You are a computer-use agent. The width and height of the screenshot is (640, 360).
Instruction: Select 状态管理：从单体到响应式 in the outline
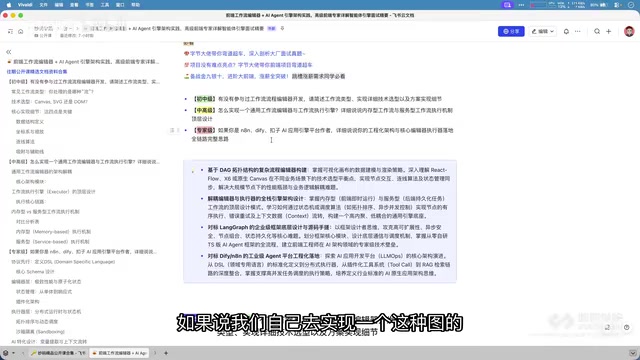[44, 292]
